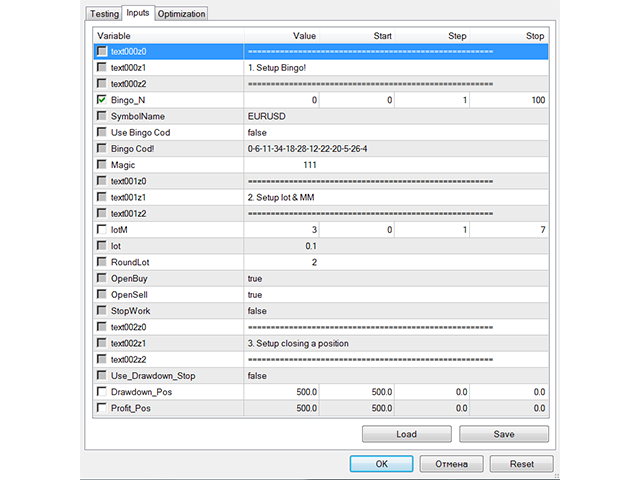Select the Inputs tab
This screenshot has width=640, height=480.
pyautogui.click(x=136, y=14)
